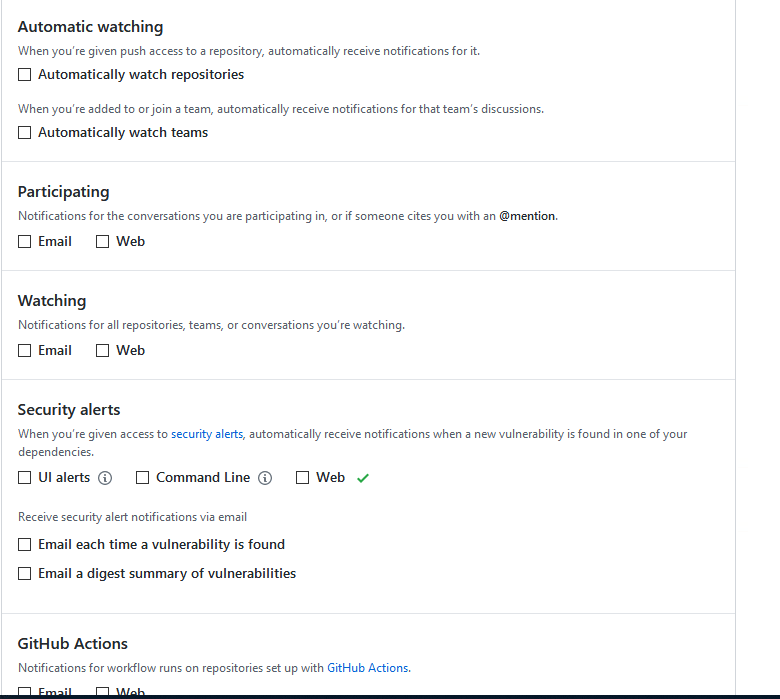The height and width of the screenshot is (699, 780).
Task: Tick Web checkbox under Watching
Action: point(102,350)
